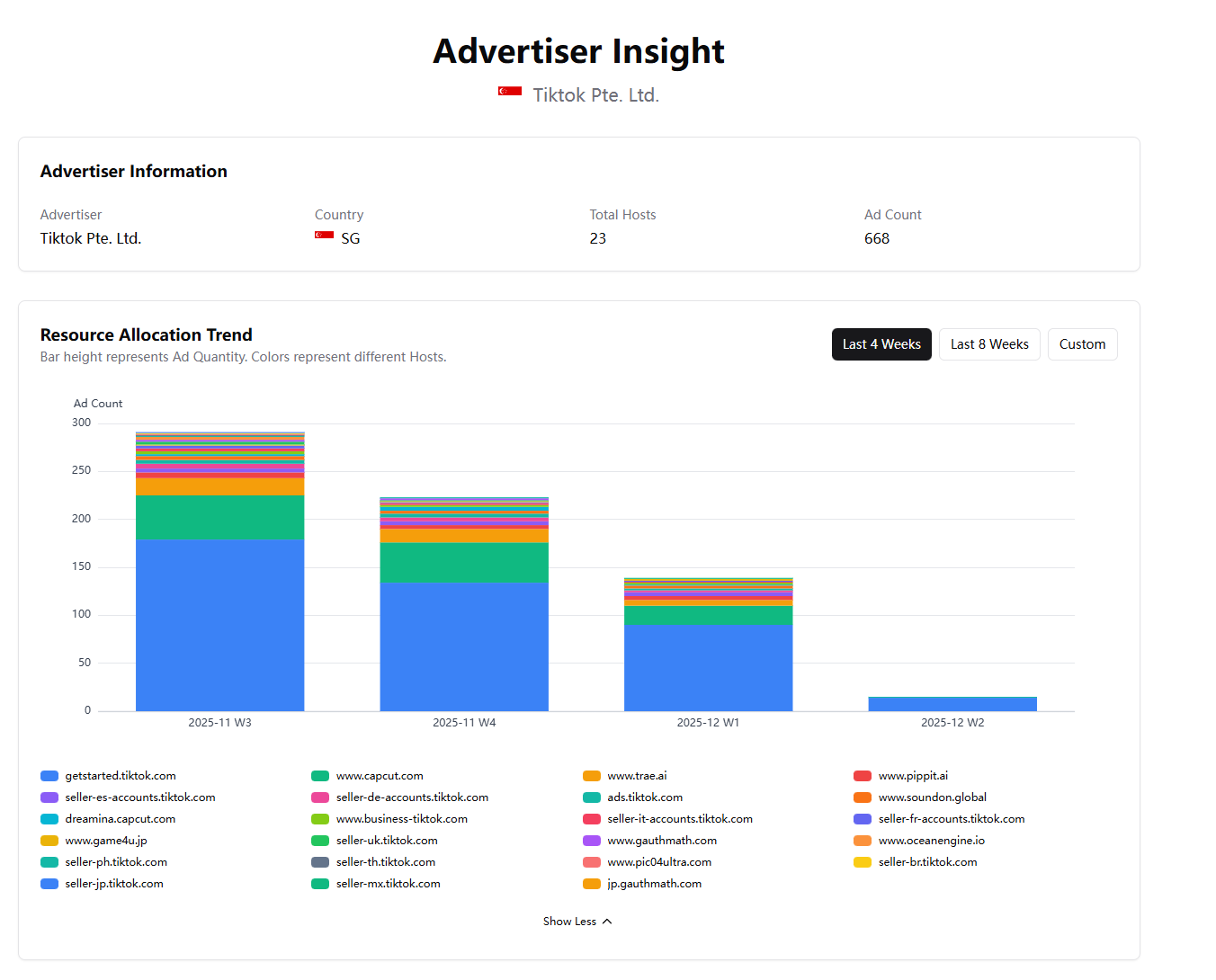Screen dimensions: 1216x980
Task: Click the dreamina.capcut.com legend label
Action: coord(121,819)
